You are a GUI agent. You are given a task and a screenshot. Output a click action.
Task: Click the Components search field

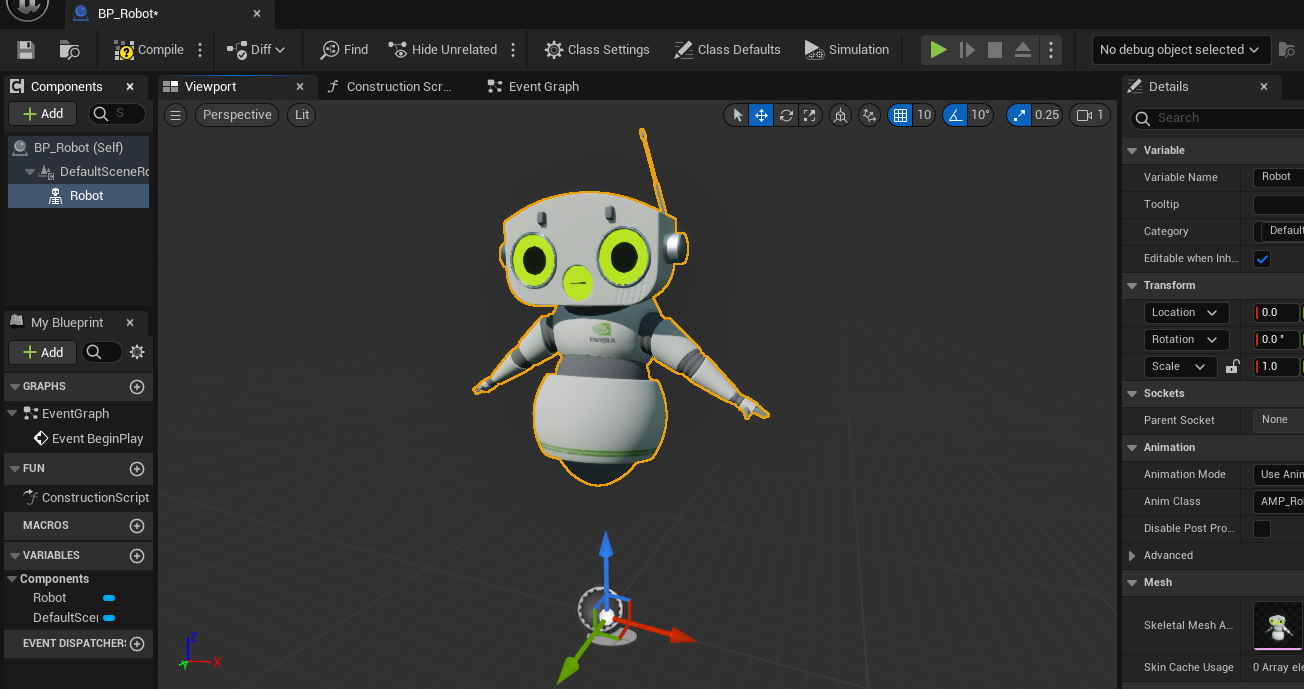(118, 114)
